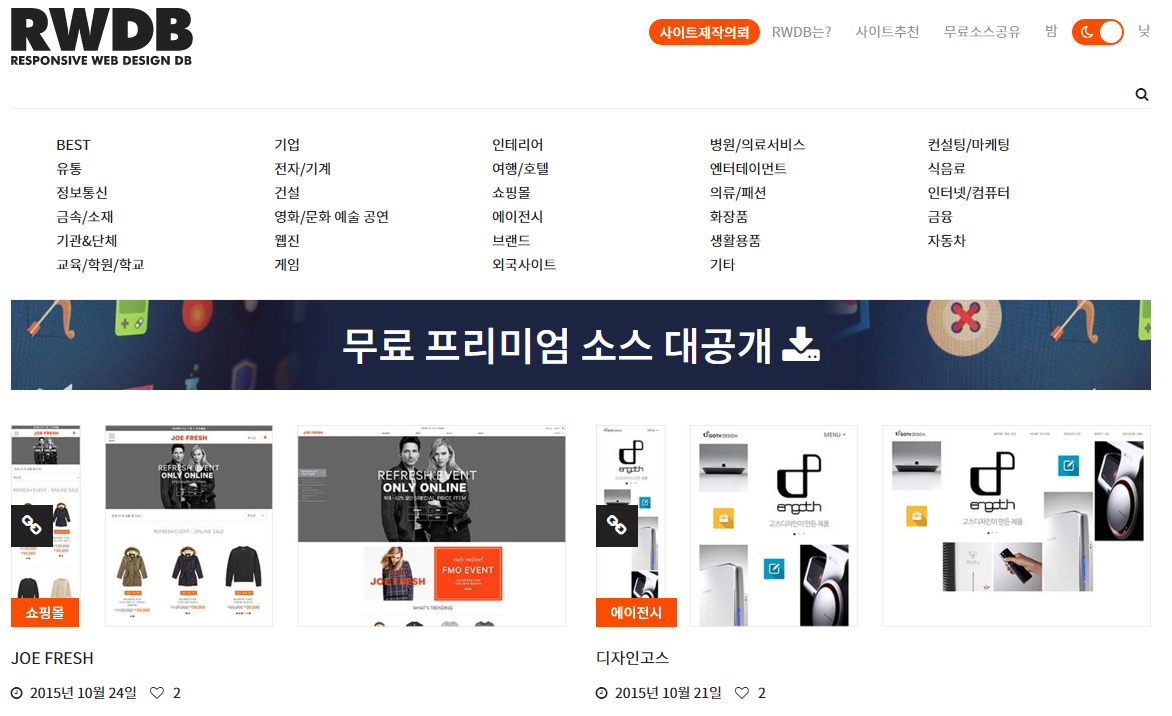This screenshot has width=1172, height=716.
Task: Click the link icon on 디자인고스 card
Action: tap(617, 525)
